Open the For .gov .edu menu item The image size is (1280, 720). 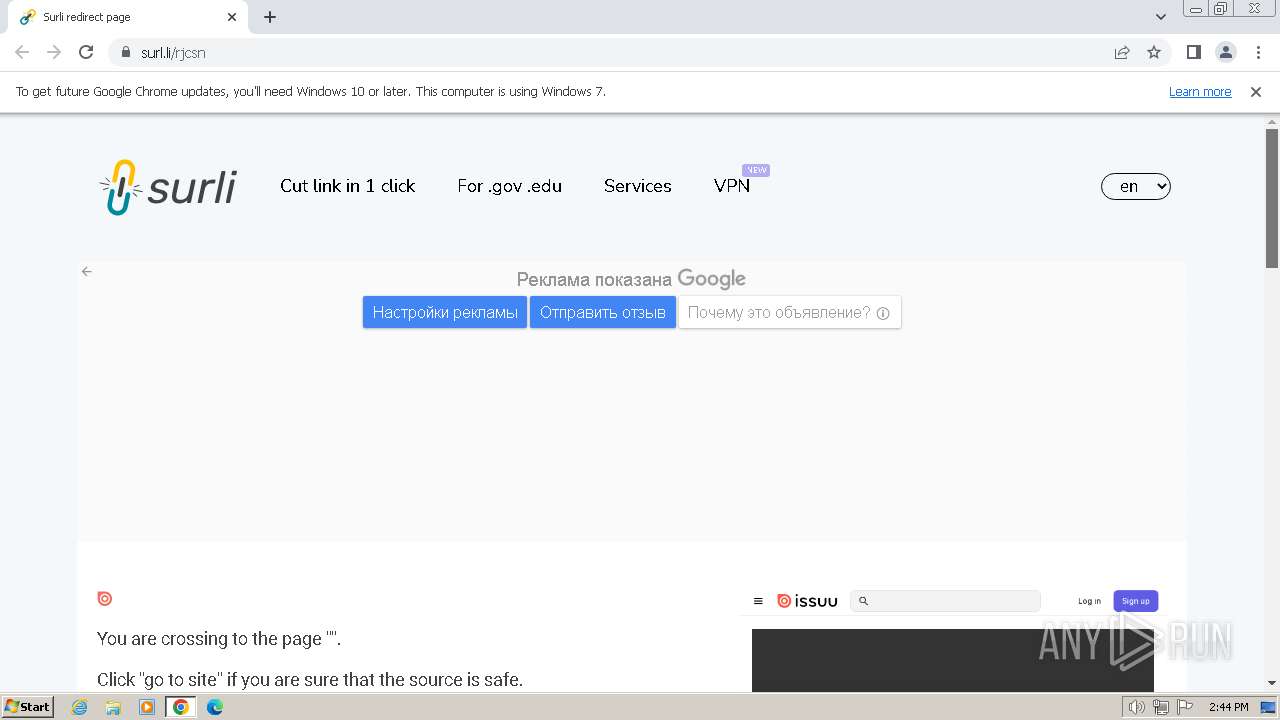pos(509,186)
